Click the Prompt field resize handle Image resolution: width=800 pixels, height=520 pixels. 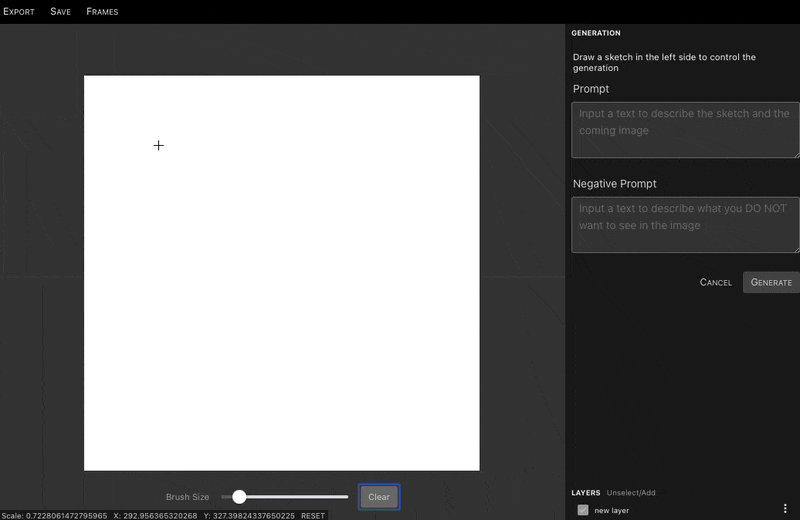[x=796, y=154]
